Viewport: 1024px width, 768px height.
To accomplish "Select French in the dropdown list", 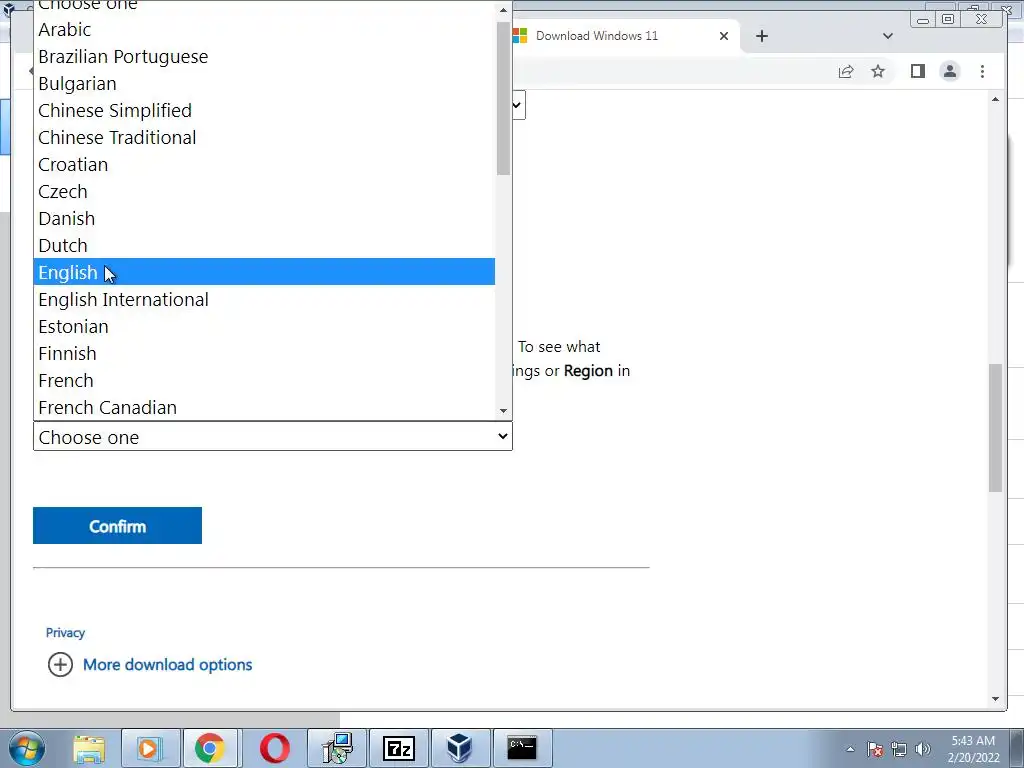I will [264, 381].
